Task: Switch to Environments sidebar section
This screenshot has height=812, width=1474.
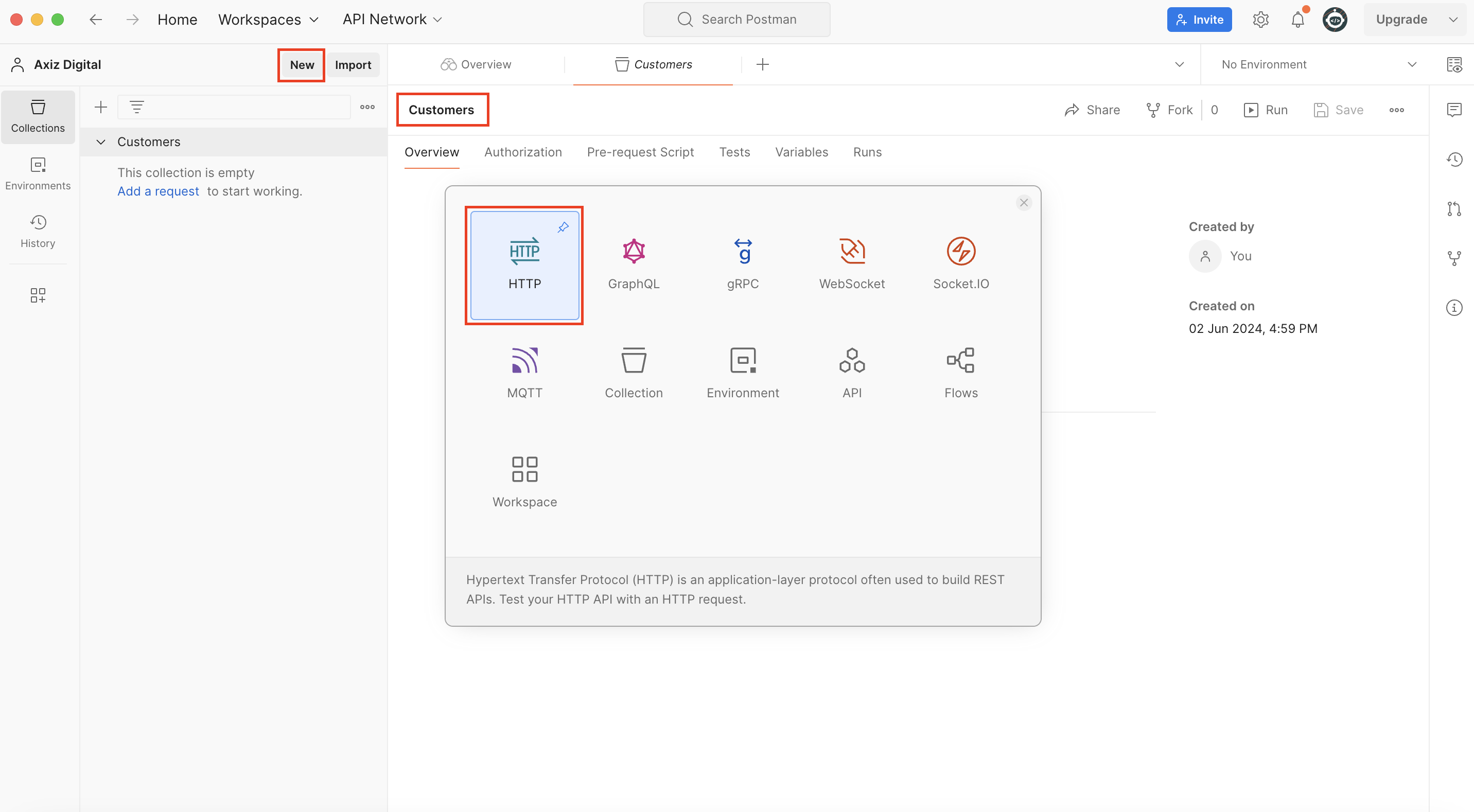Action: pyautogui.click(x=38, y=174)
